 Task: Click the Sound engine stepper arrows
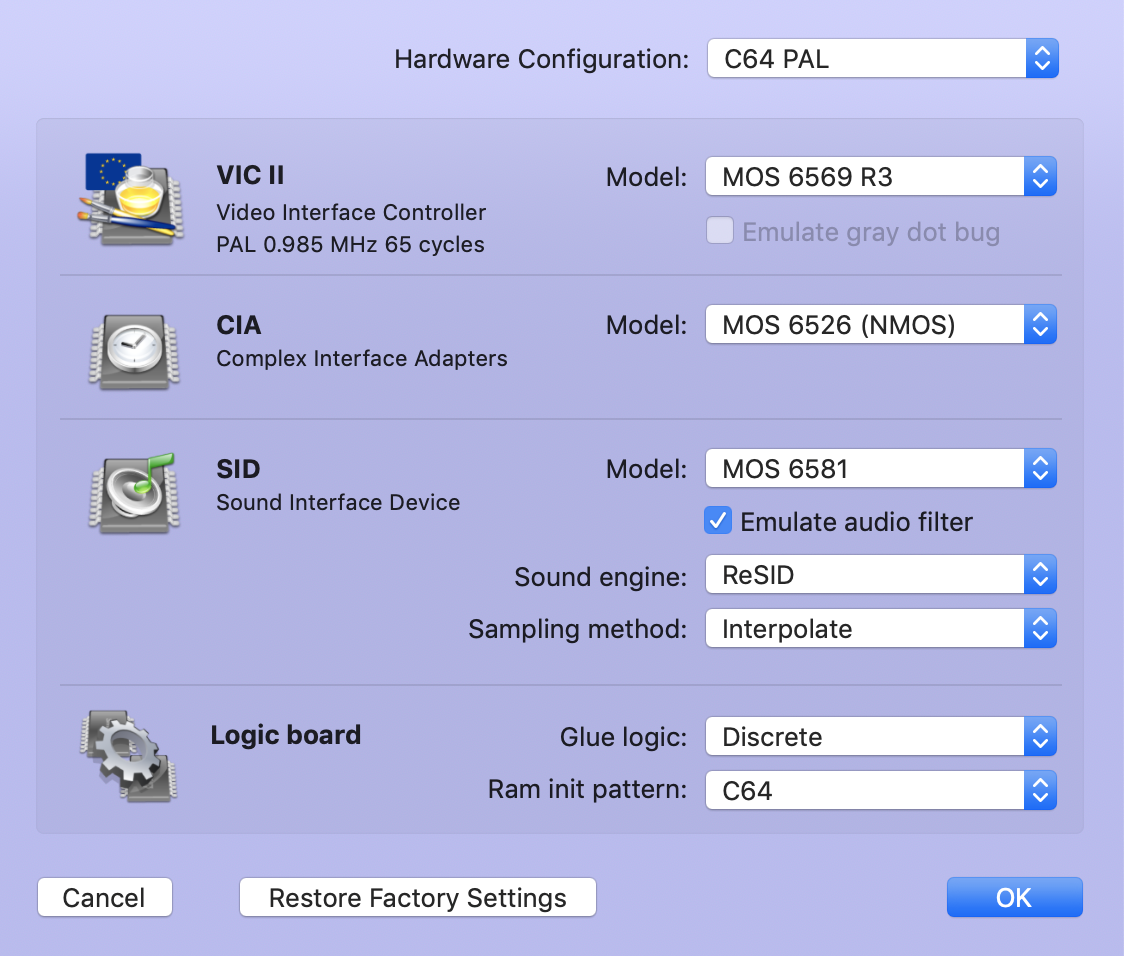click(1040, 574)
